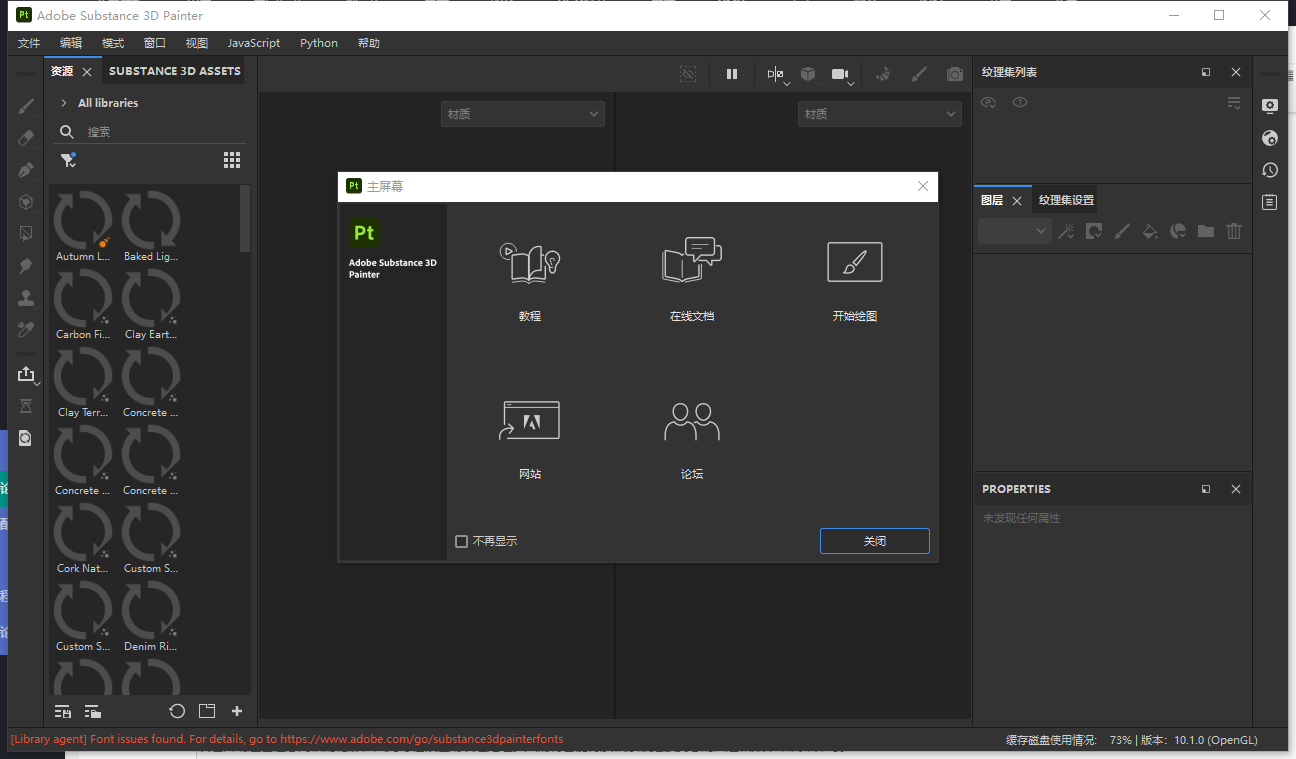Select the Smudge tool in left toolbar
Viewport: 1296px width, 759px height.
[x=26, y=266]
